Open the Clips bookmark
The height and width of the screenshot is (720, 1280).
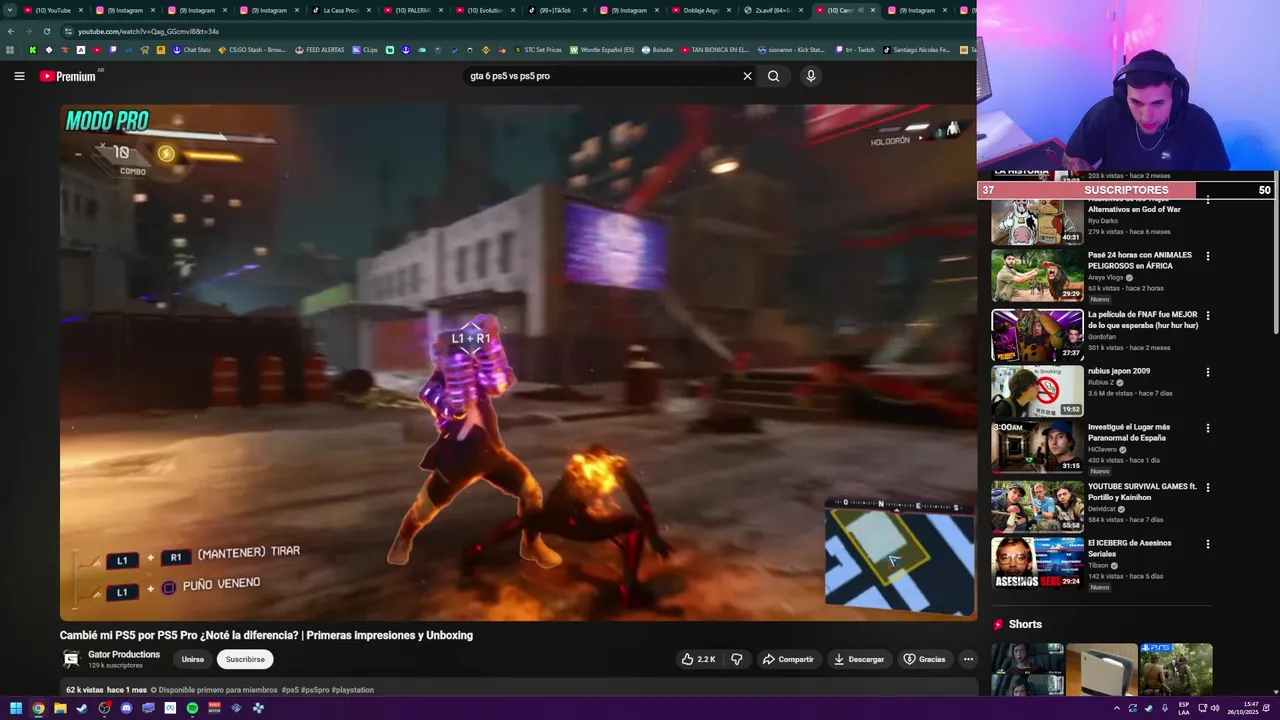pos(365,50)
